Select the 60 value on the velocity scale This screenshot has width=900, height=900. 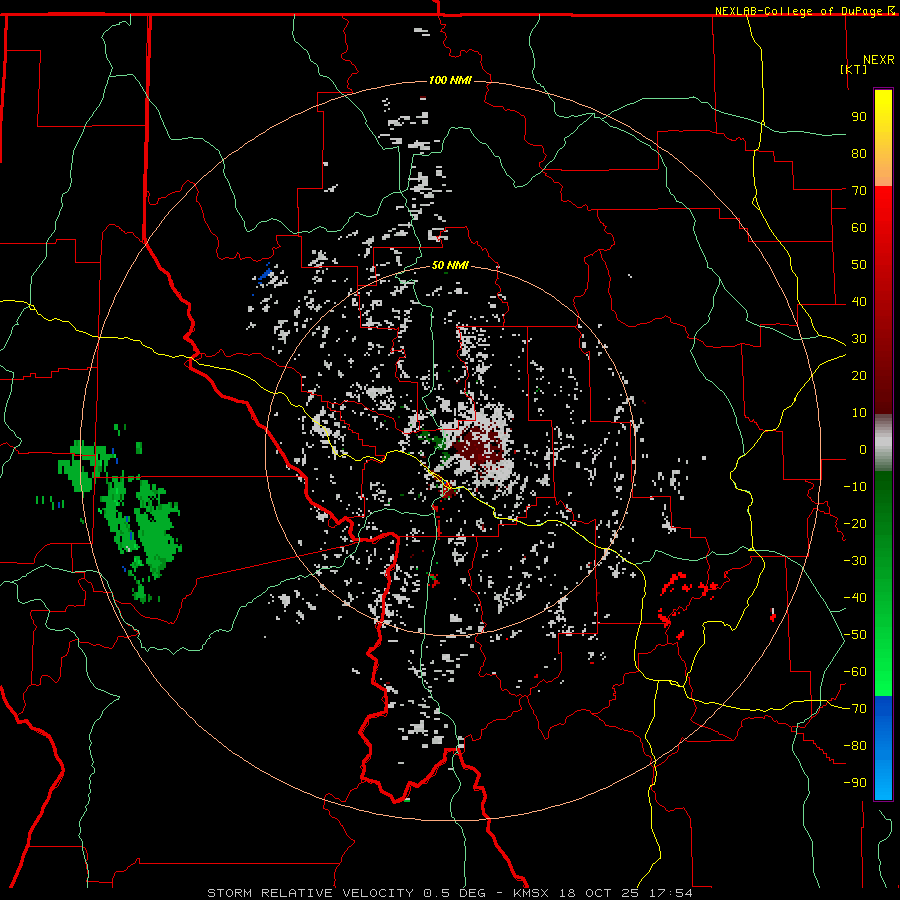[859, 227]
